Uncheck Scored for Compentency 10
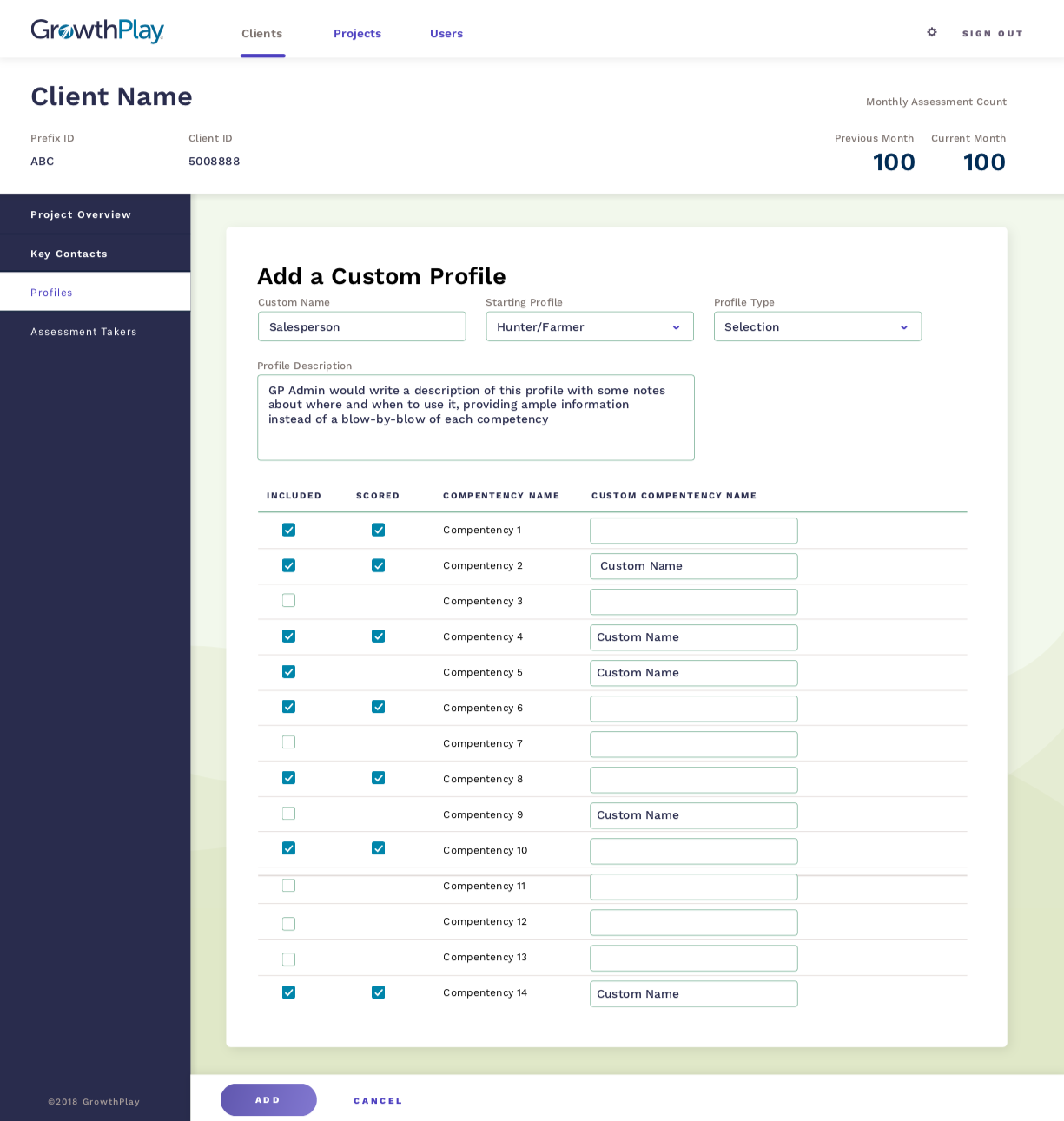Viewport: 1064px width, 1121px height. click(x=378, y=847)
